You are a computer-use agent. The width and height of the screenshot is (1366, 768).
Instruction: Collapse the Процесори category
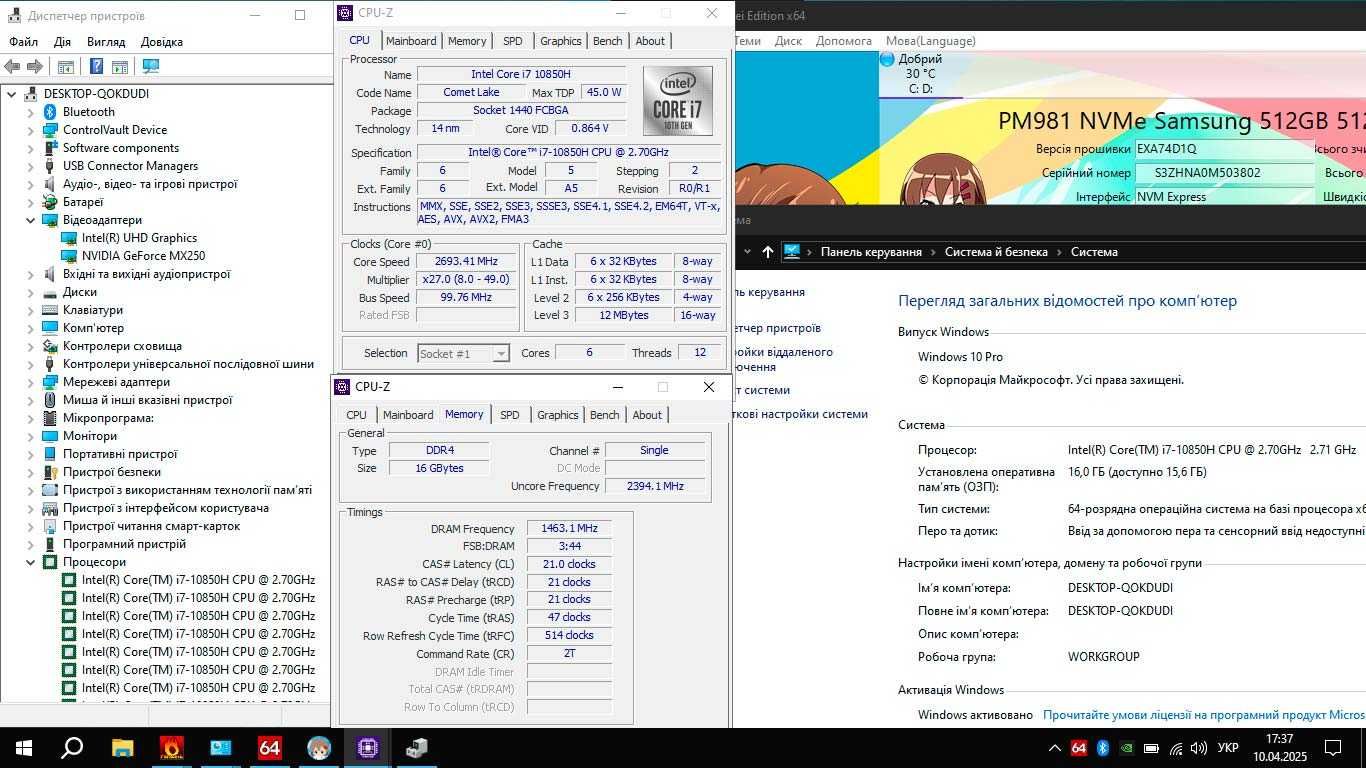click(x=31, y=562)
